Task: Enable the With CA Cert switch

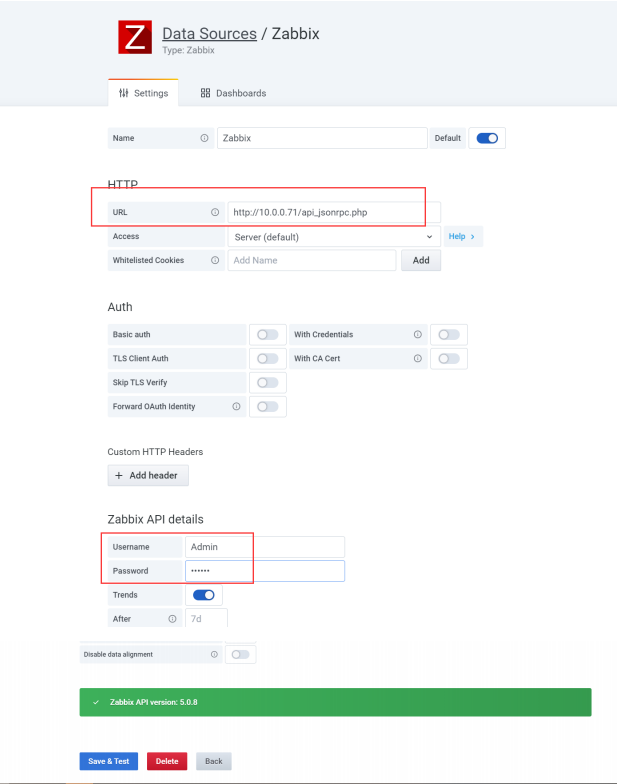Action: pyautogui.click(x=448, y=358)
